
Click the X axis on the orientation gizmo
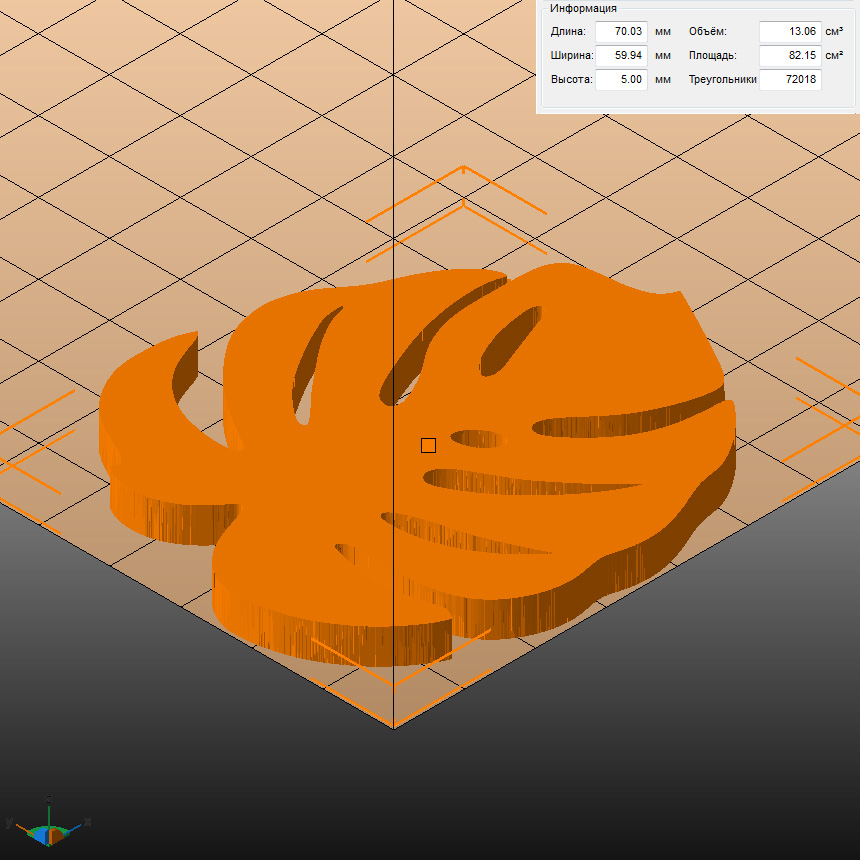86,822
